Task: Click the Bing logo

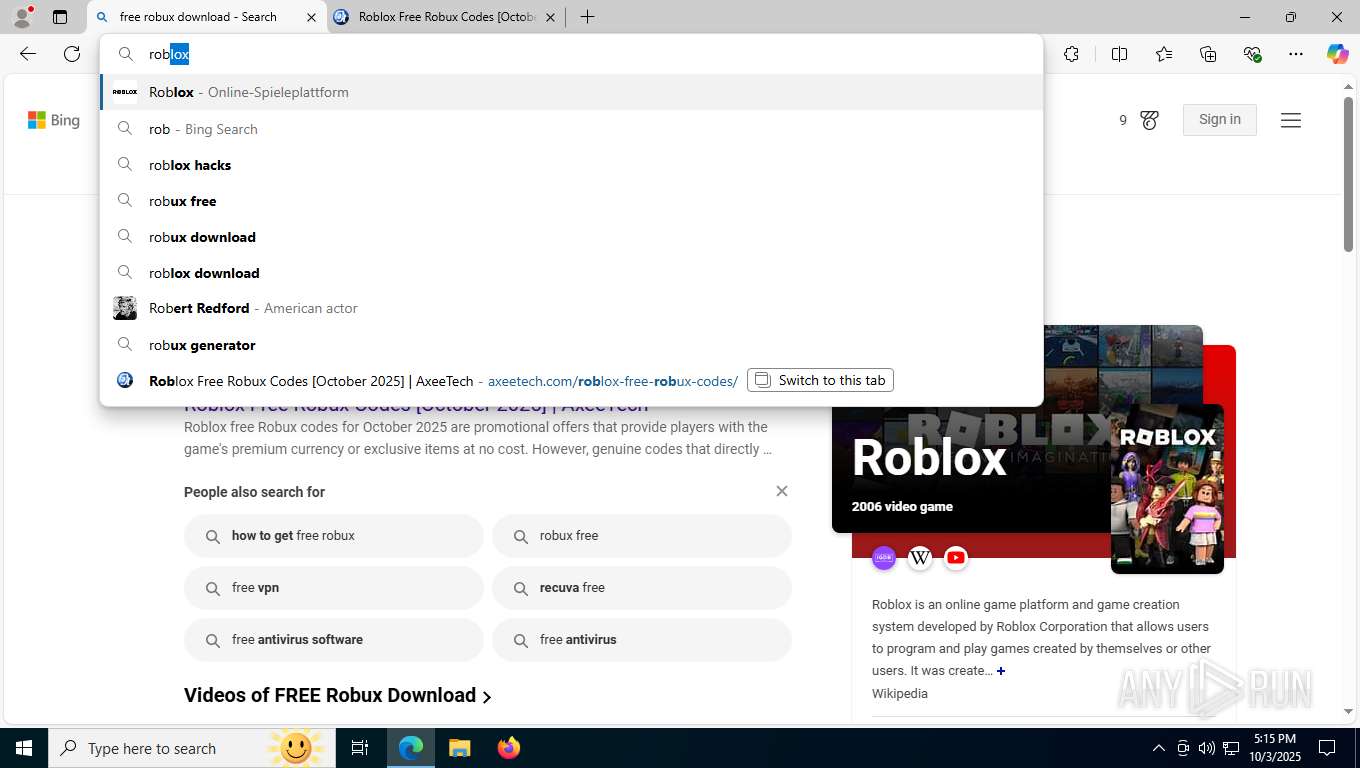Action: coord(54,120)
